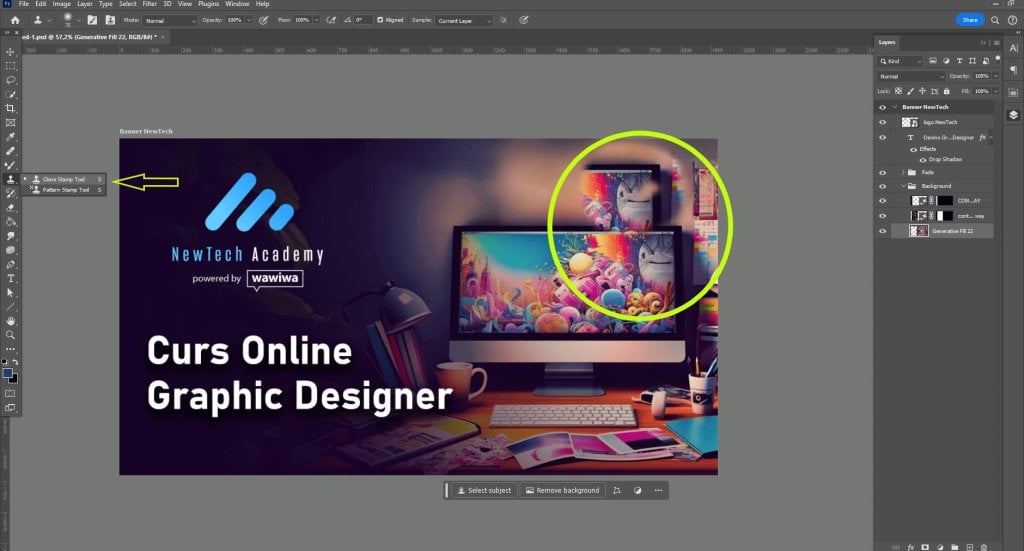The image size is (1024, 551).
Task: Toggle the Brush Settings panel icon
Action: point(92,20)
